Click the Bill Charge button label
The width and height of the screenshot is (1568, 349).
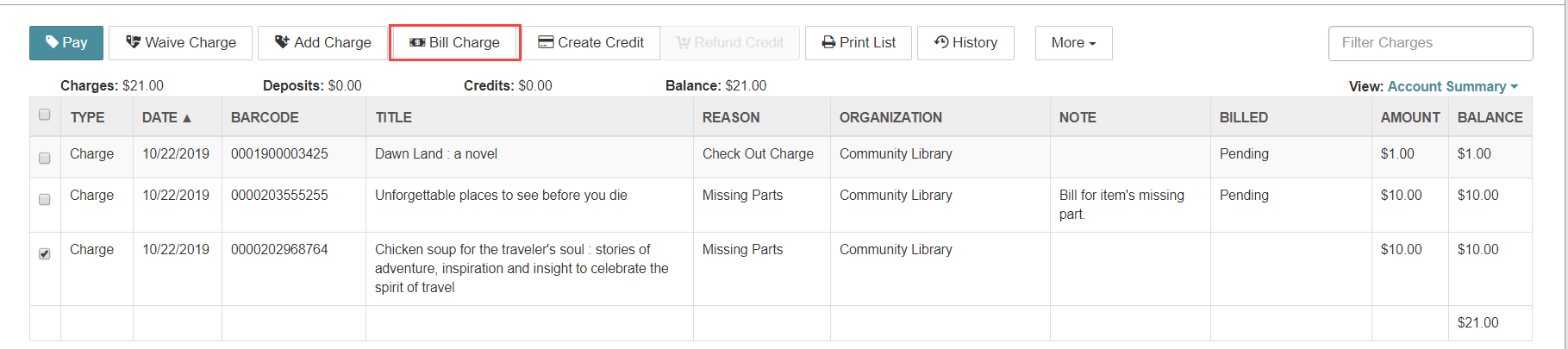[464, 42]
